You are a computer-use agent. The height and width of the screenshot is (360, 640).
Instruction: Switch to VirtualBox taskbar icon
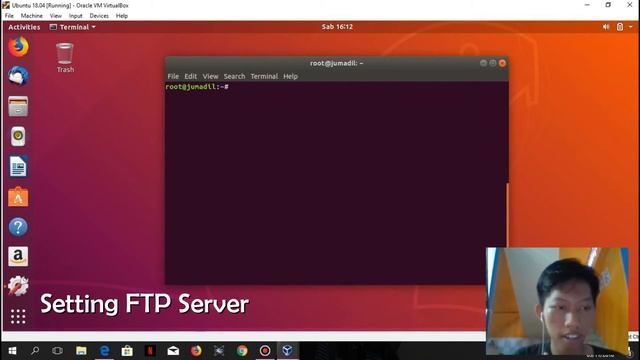[x=287, y=351]
